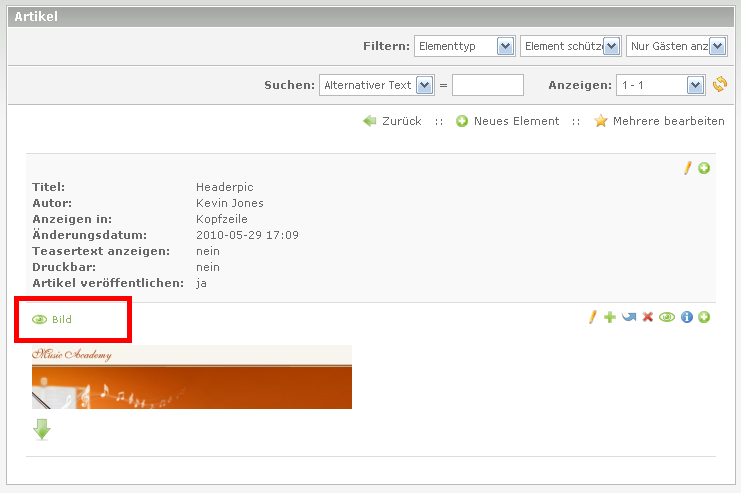This screenshot has height=493, width=741.
Task: Click green plus icon in article header
Action: (704, 168)
